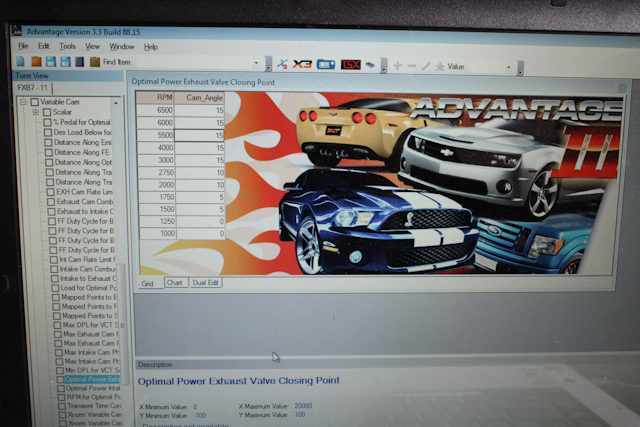Switch to the Dual Edit tab

(205, 282)
